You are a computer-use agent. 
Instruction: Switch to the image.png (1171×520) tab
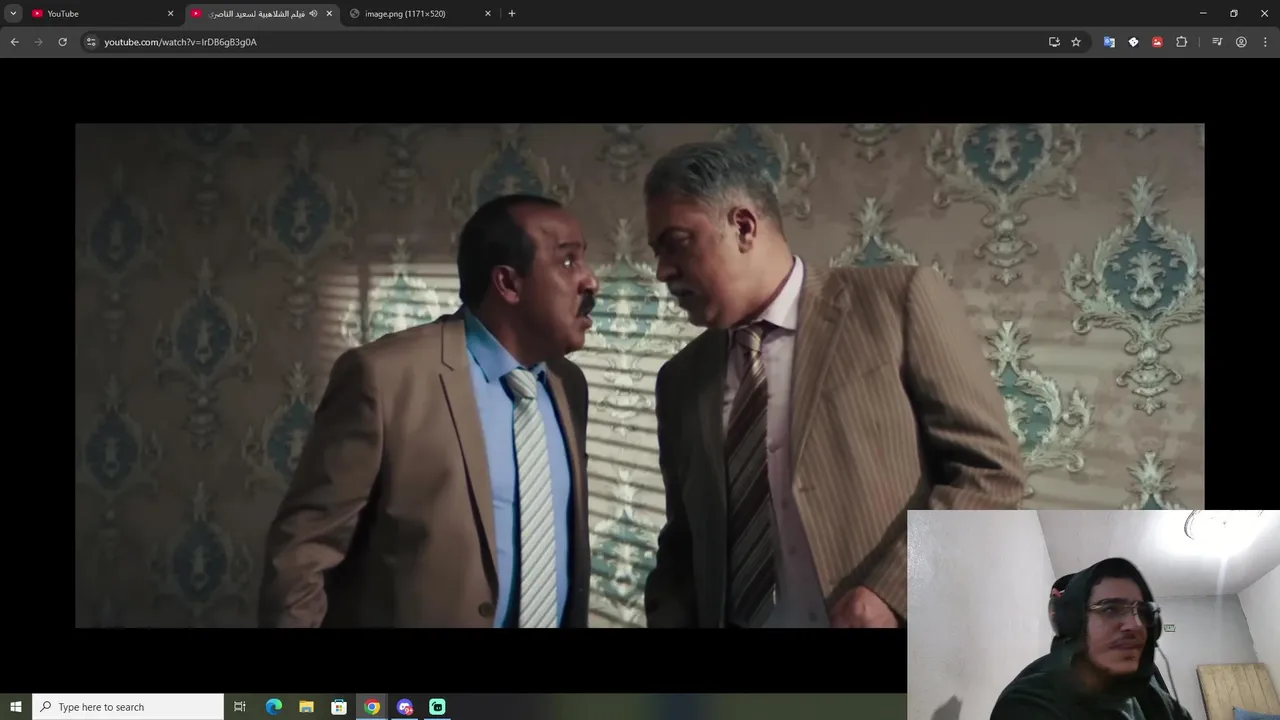click(420, 13)
